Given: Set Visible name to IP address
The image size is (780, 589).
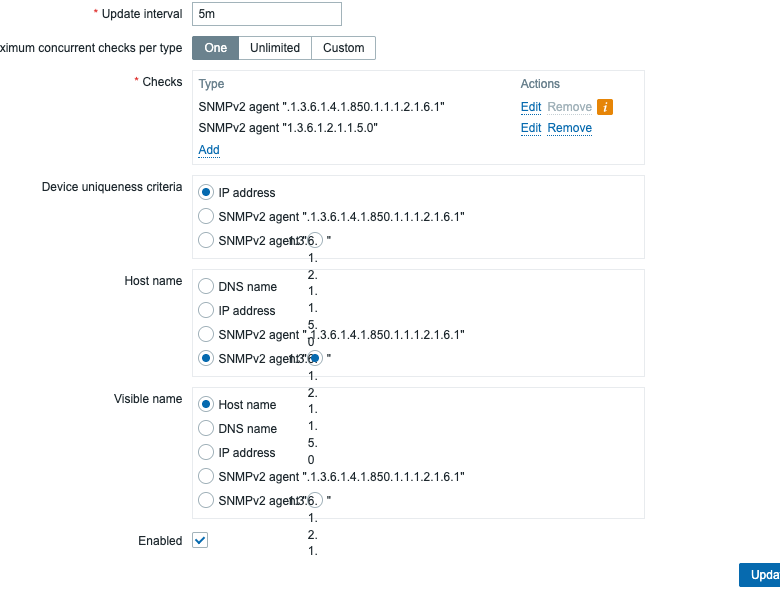Looking at the screenshot, I should (206, 452).
